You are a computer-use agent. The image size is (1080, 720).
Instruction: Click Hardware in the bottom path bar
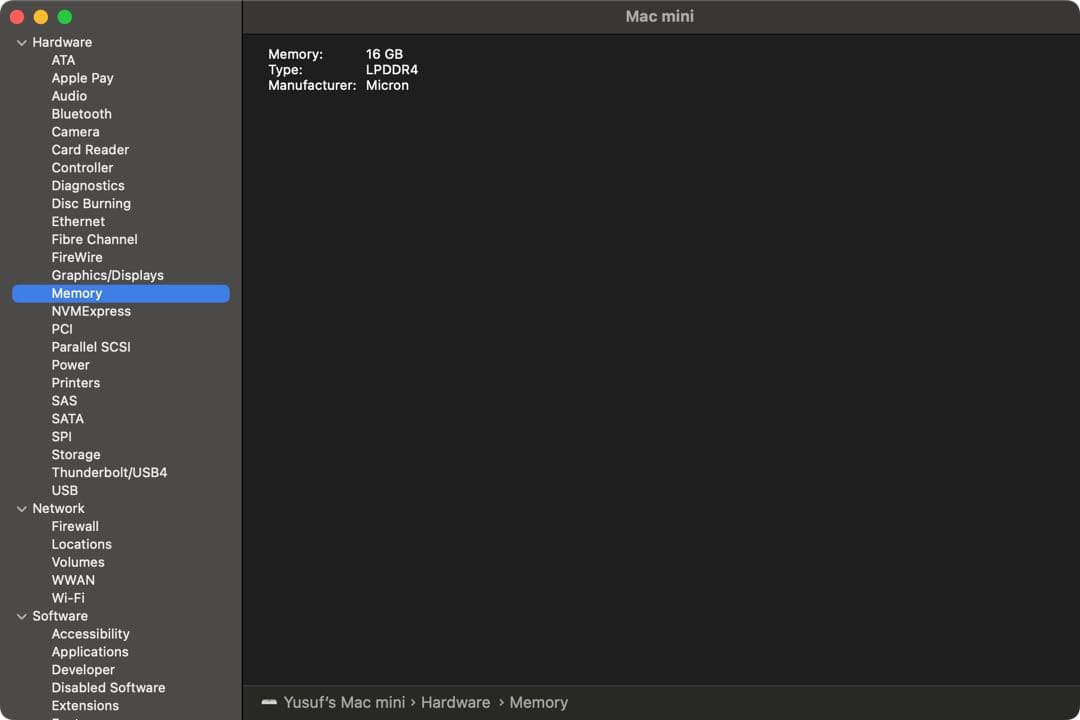click(455, 703)
